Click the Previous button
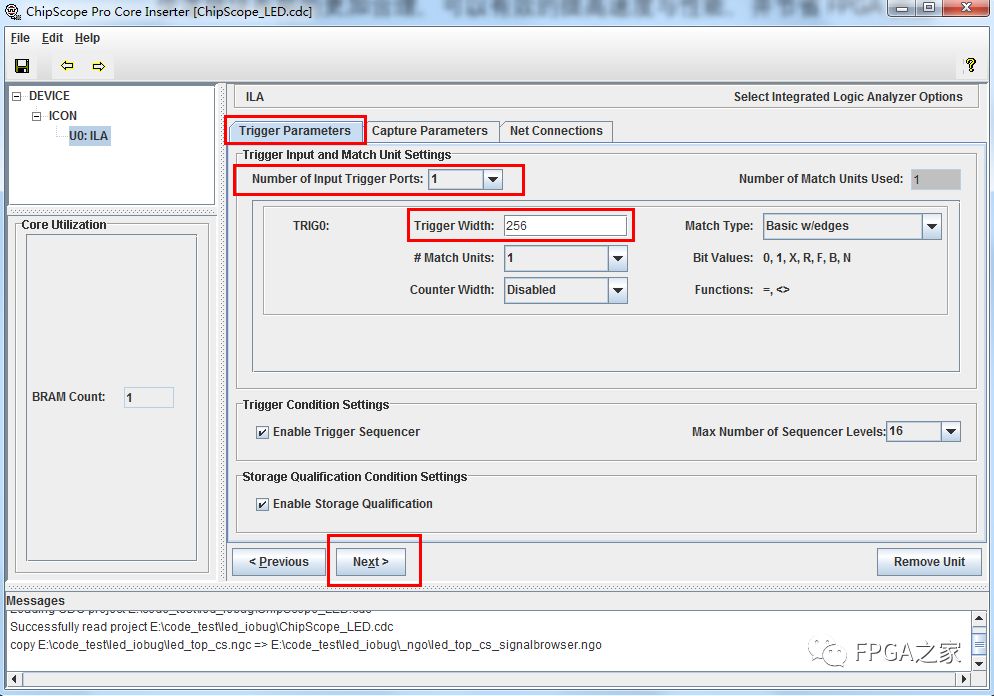Image resolution: width=994 pixels, height=696 pixels. 279,562
